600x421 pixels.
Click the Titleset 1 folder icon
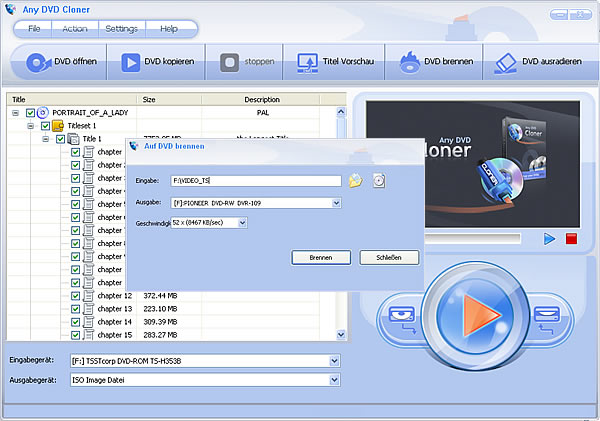(58, 126)
